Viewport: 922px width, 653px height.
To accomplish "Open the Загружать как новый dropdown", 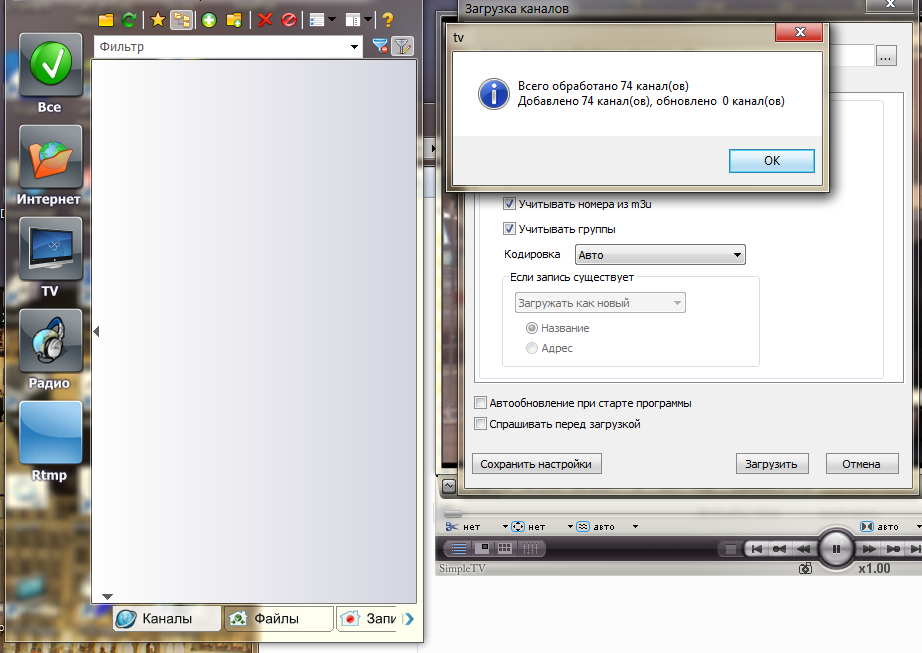I will point(600,303).
